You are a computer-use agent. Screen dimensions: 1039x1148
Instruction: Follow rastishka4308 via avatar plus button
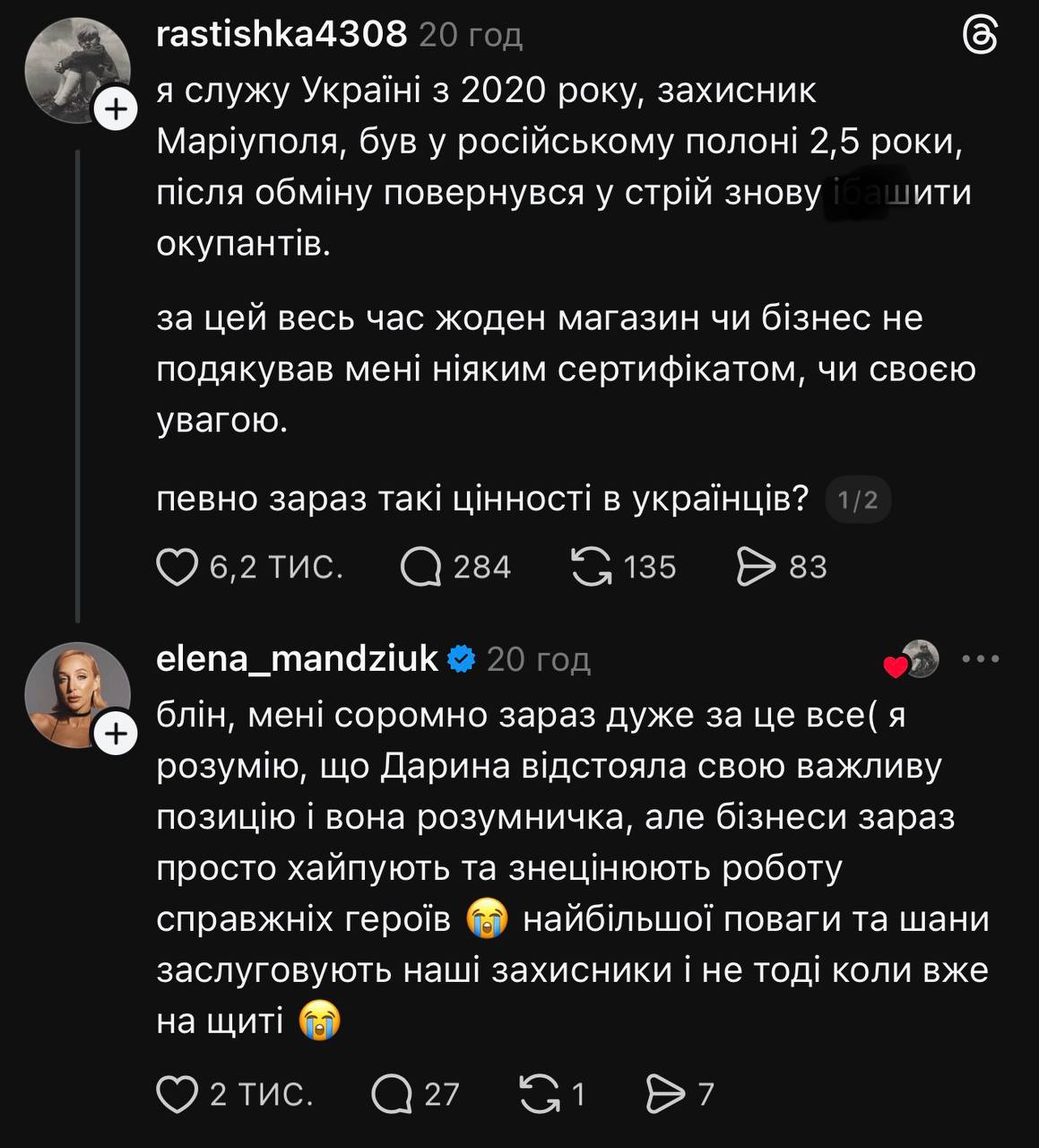coord(116,109)
